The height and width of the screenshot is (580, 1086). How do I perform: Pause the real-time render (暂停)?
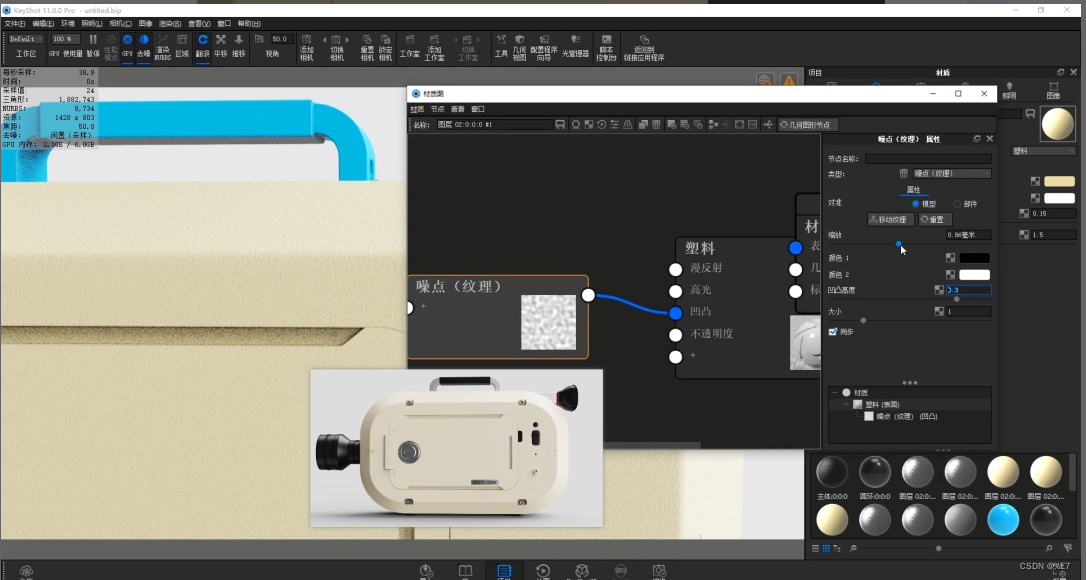click(x=93, y=46)
